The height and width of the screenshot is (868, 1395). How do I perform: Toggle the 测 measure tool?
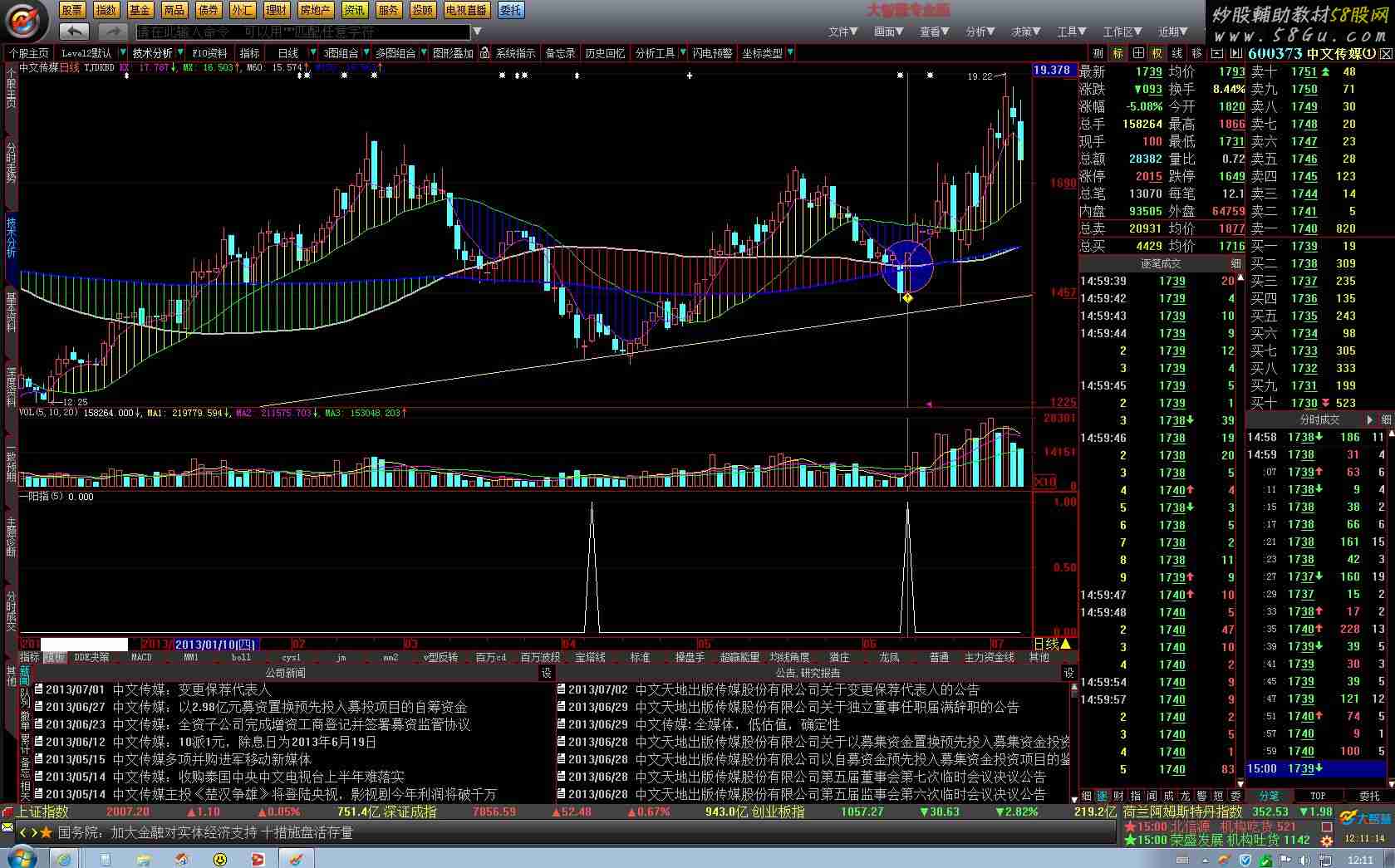coord(1098,53)
